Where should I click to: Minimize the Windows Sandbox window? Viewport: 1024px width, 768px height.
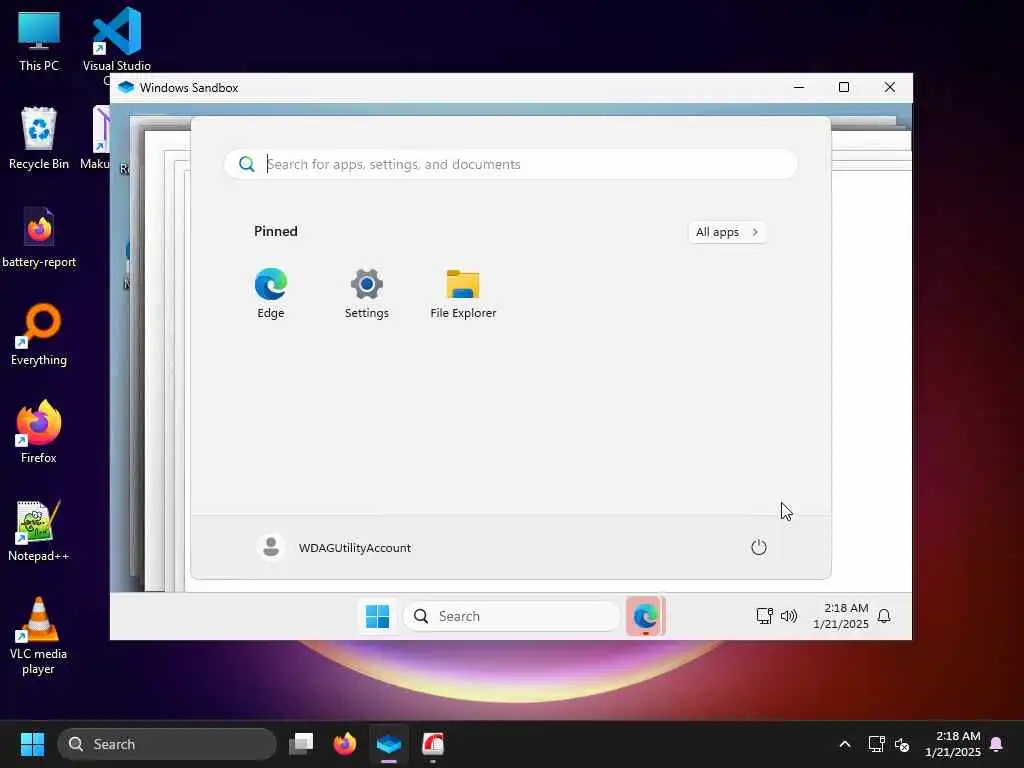(x=799, y=87)
